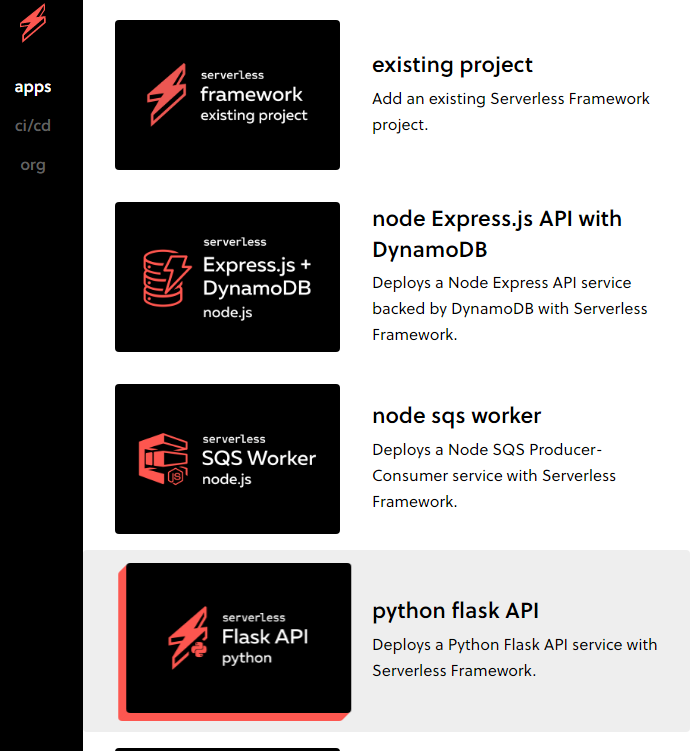
Task: Click the lightning bolt icon on existing project card
Action: click(167, 95)
